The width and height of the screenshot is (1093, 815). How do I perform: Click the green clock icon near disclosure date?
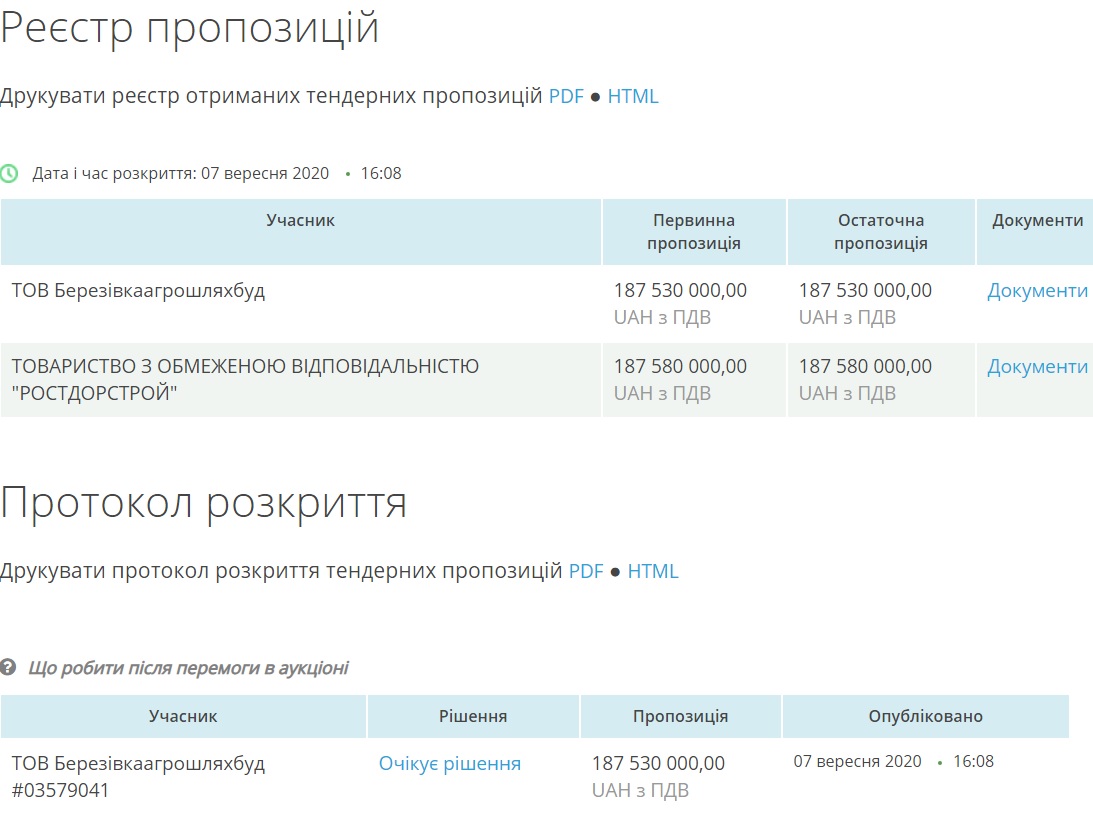(9, 174)
